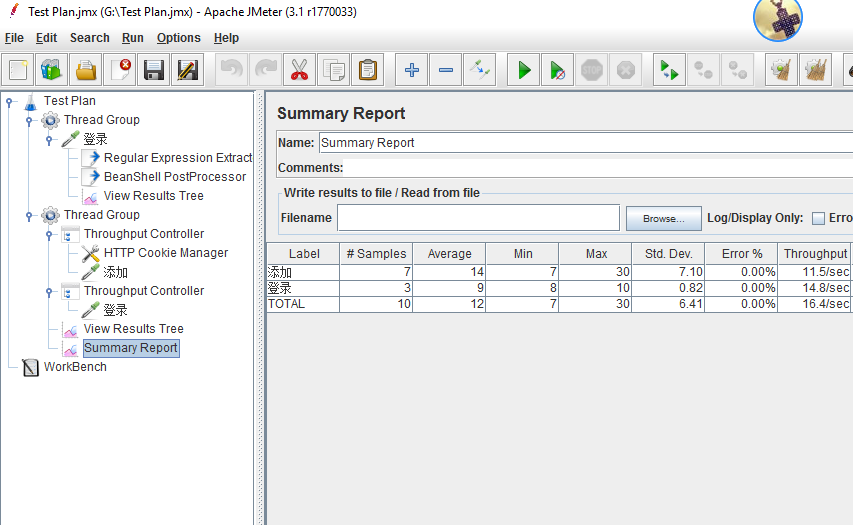Image resolution: width=853 pixels, height=525 pixels.
Task: Click the Toggle enable/disable icon
Action: (480, 70)
